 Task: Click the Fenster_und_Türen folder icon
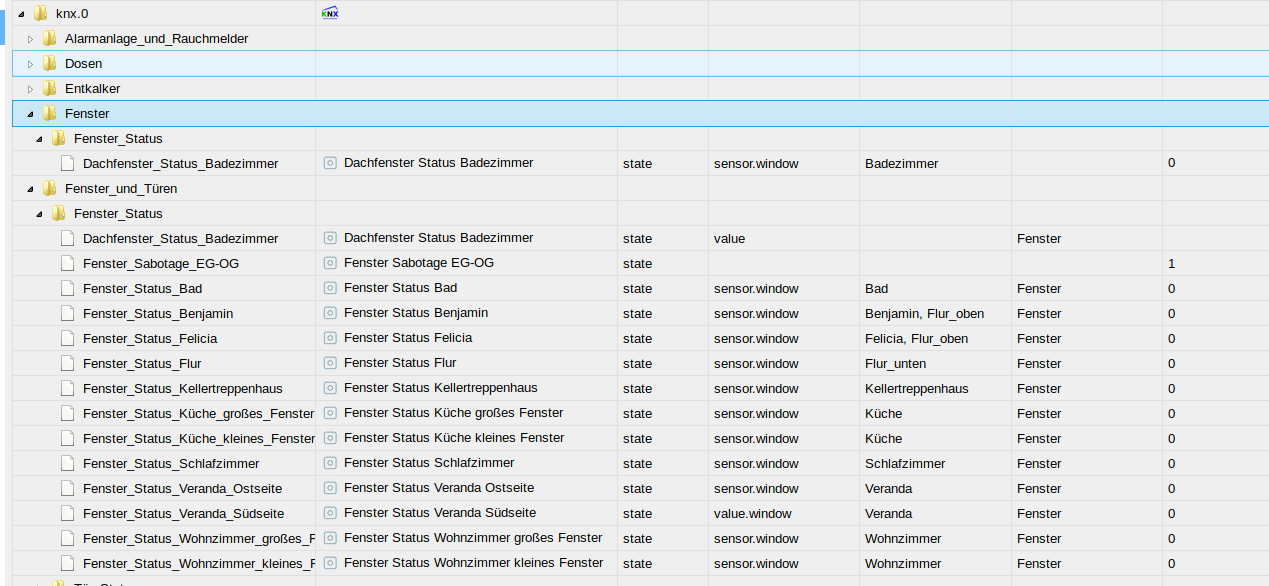pyautogui.click(x=50, y=188)
